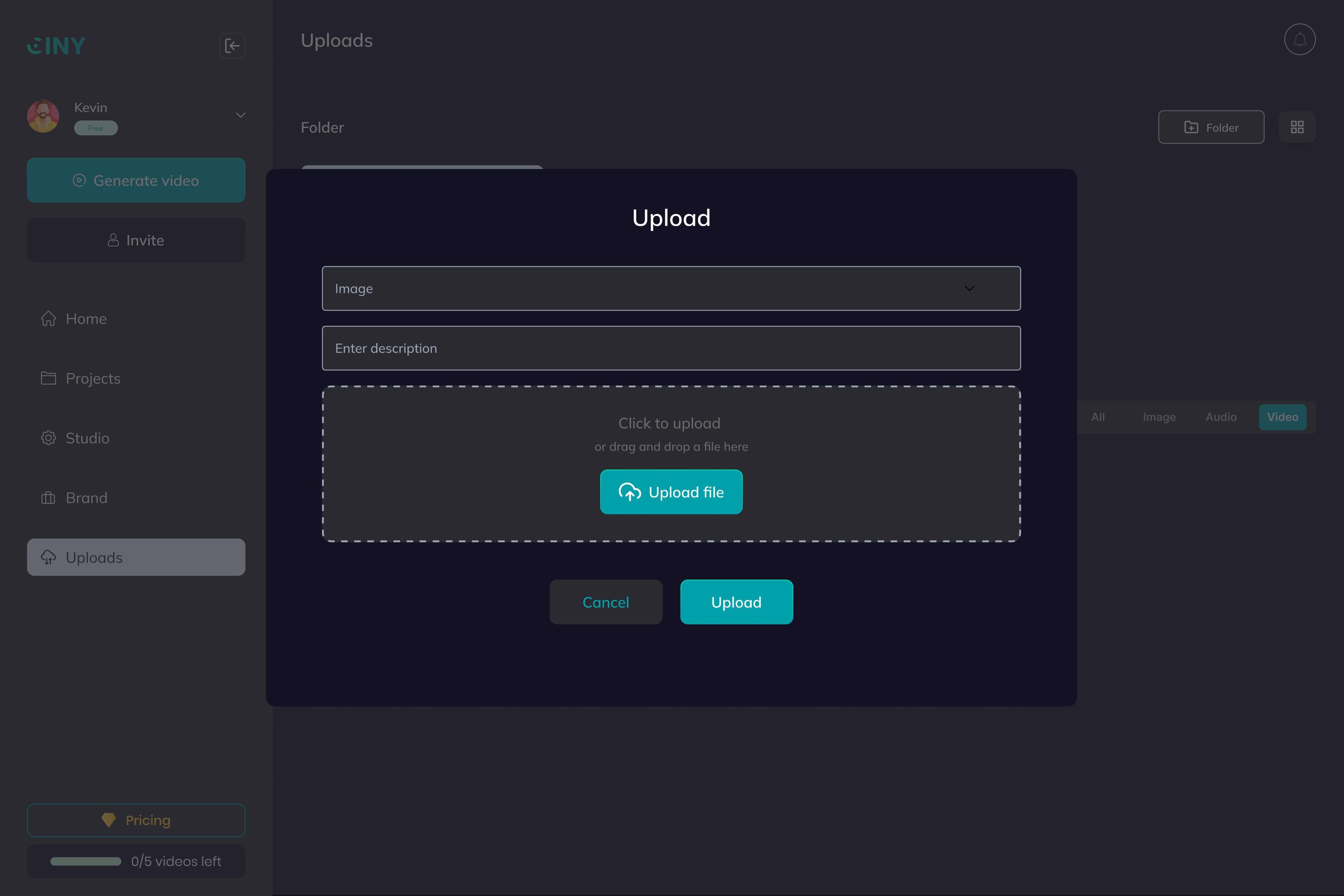Open the Image file type dropdown
Image resolution: width=1344 pixels, height=896 pixels.
671,288
